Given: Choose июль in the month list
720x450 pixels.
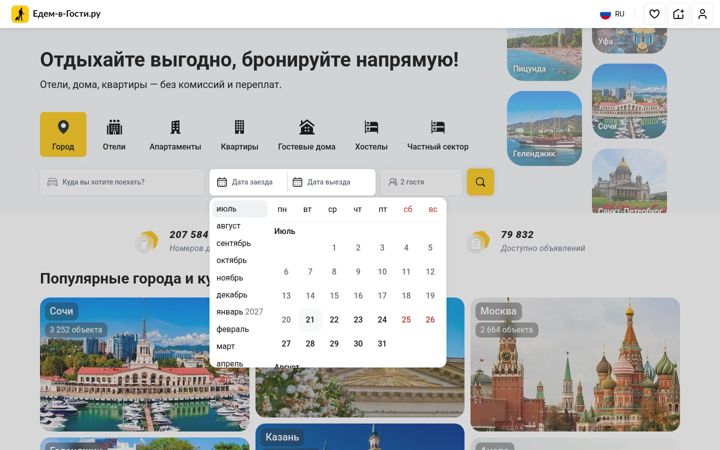Looking at the screenshot, I should [240, 209].
